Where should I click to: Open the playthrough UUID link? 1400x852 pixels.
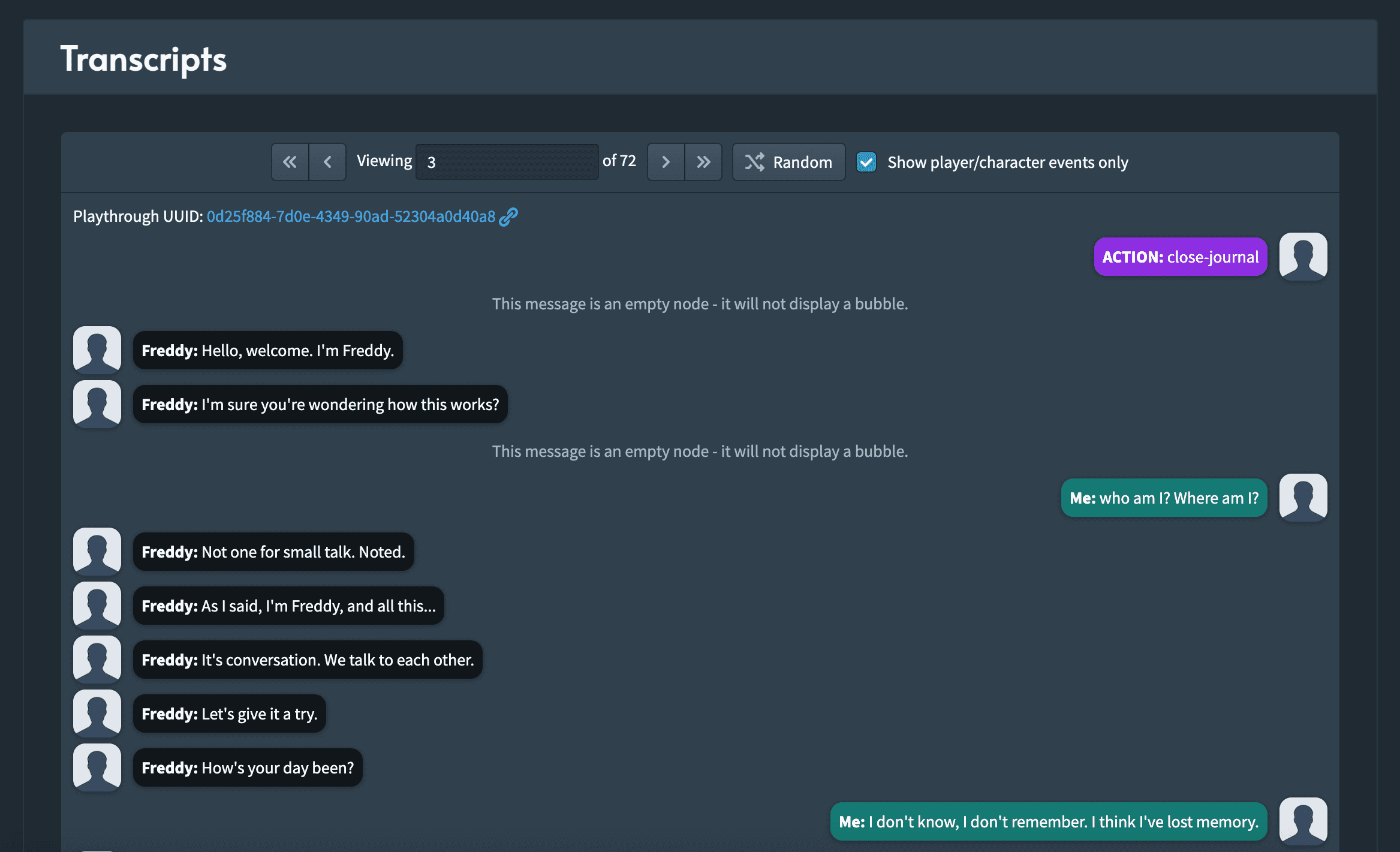351,216
